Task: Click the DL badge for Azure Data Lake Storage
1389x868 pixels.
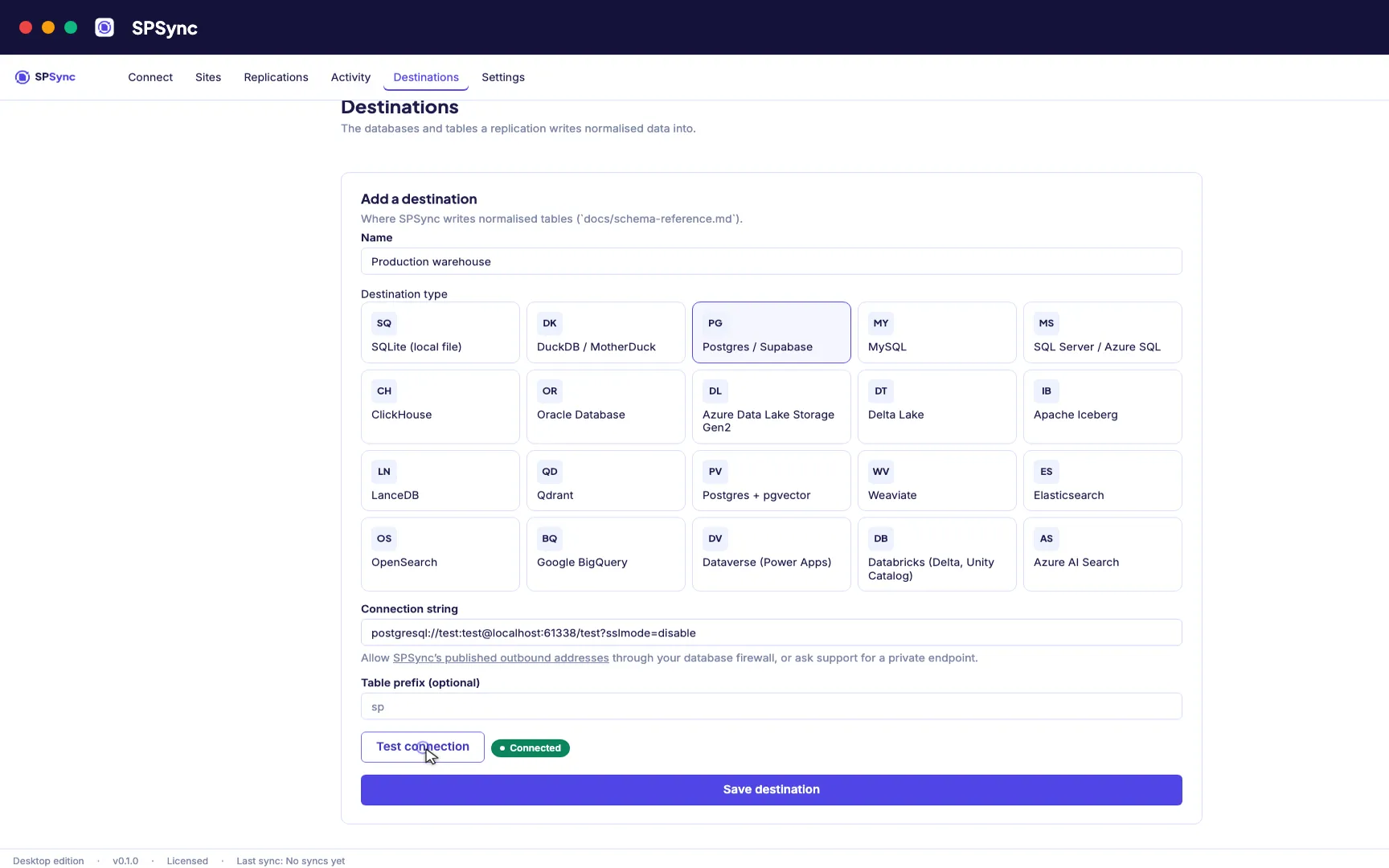Action: [715, 391]
